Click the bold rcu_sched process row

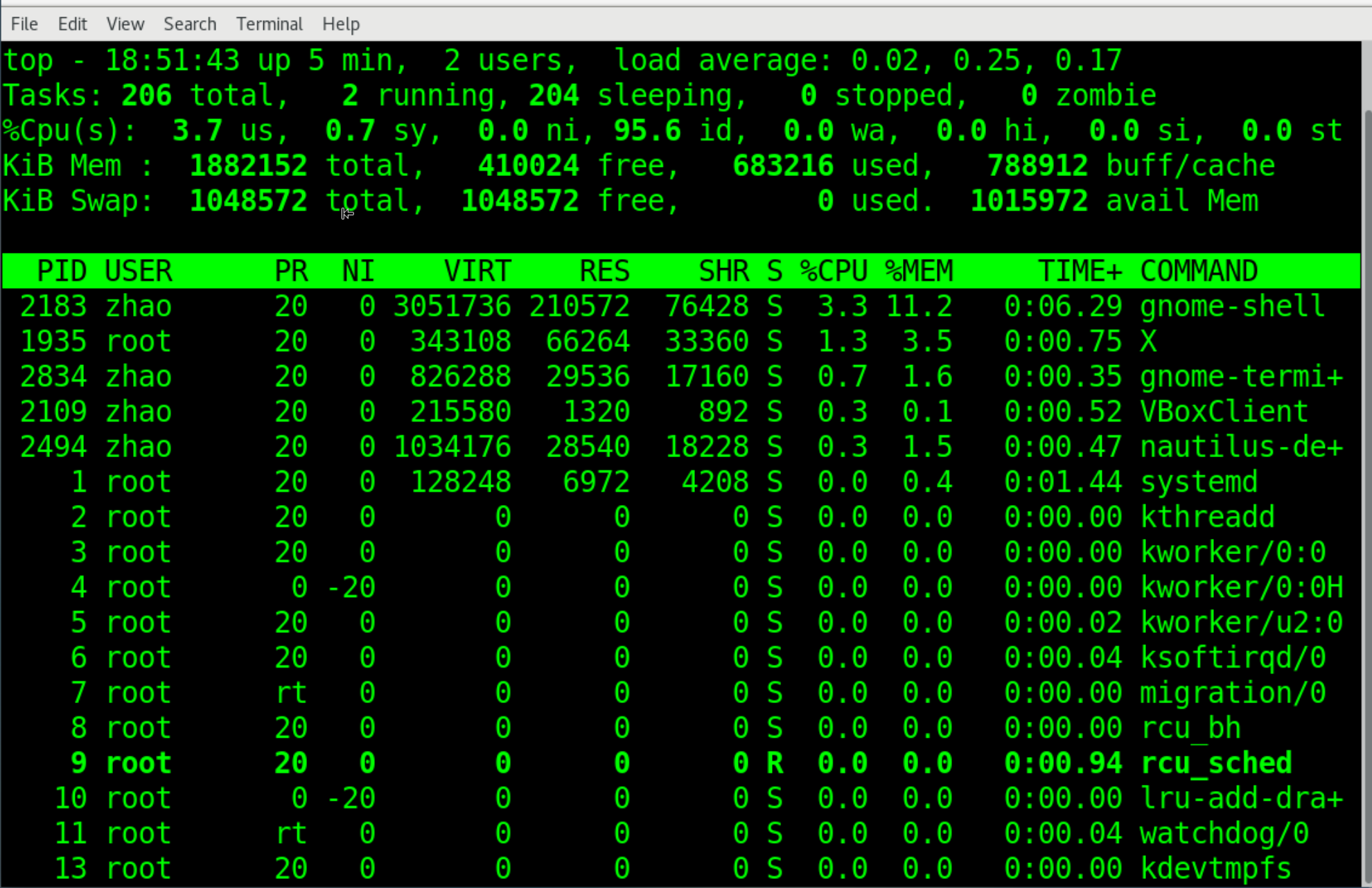pyautogui.click(x=1216, y=763)
